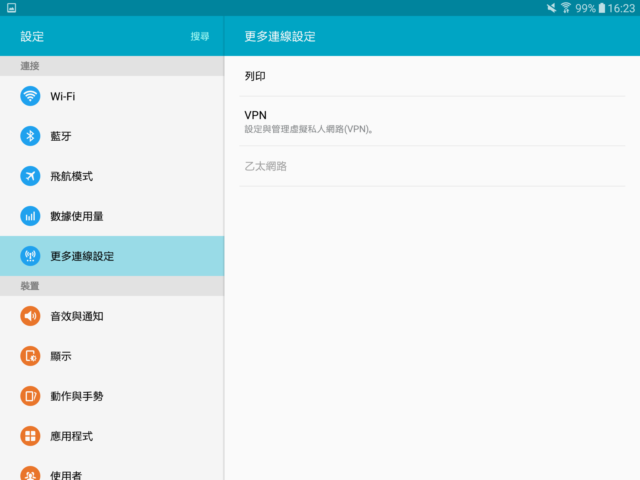Select the Wi-Fi label in sidebar

(x=62, y=96)
